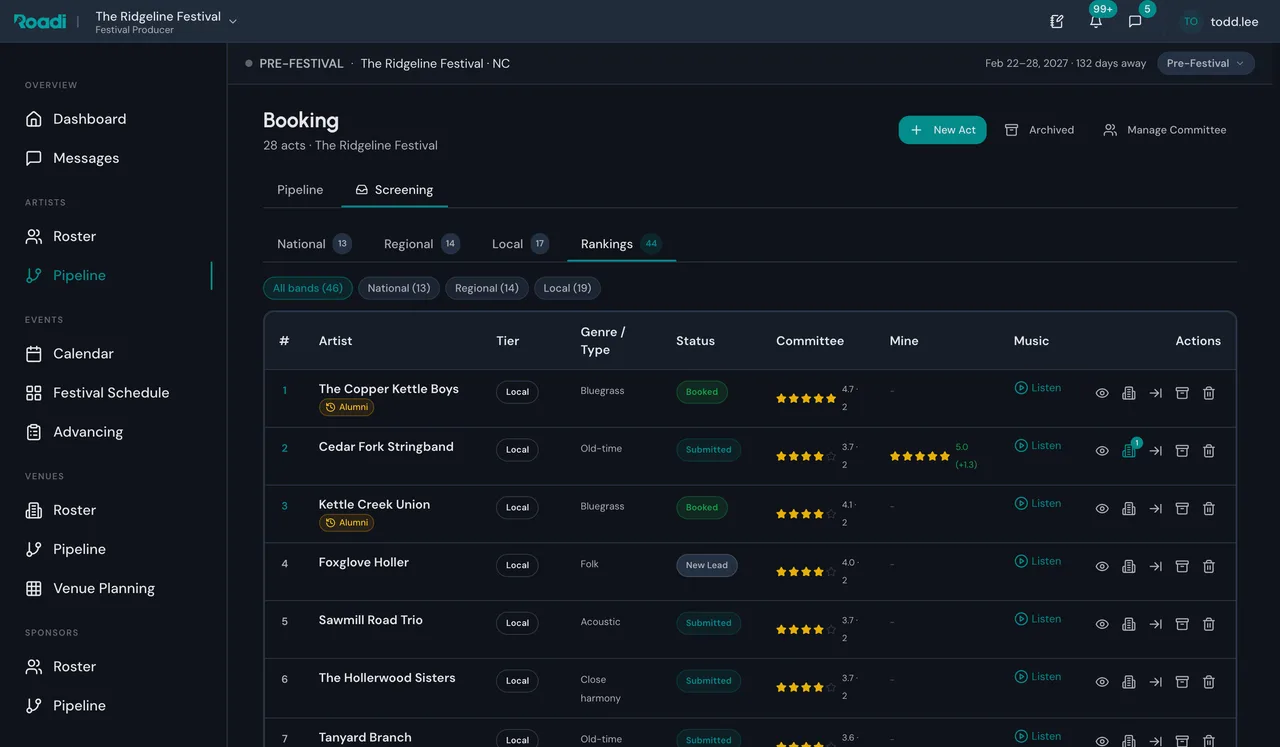Open the notes icon for Foxglove Holler

(x=1129, y=567)
